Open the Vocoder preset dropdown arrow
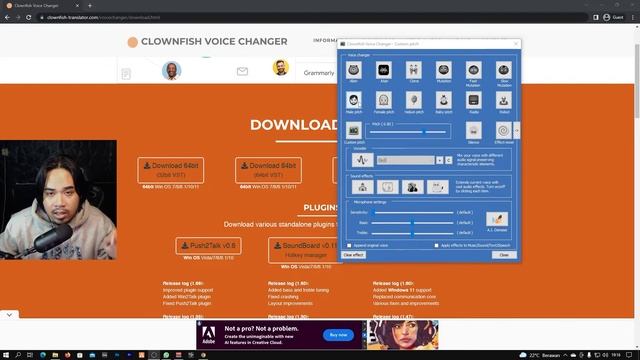Viewport: 640px width, 360px height. point(439,160)
